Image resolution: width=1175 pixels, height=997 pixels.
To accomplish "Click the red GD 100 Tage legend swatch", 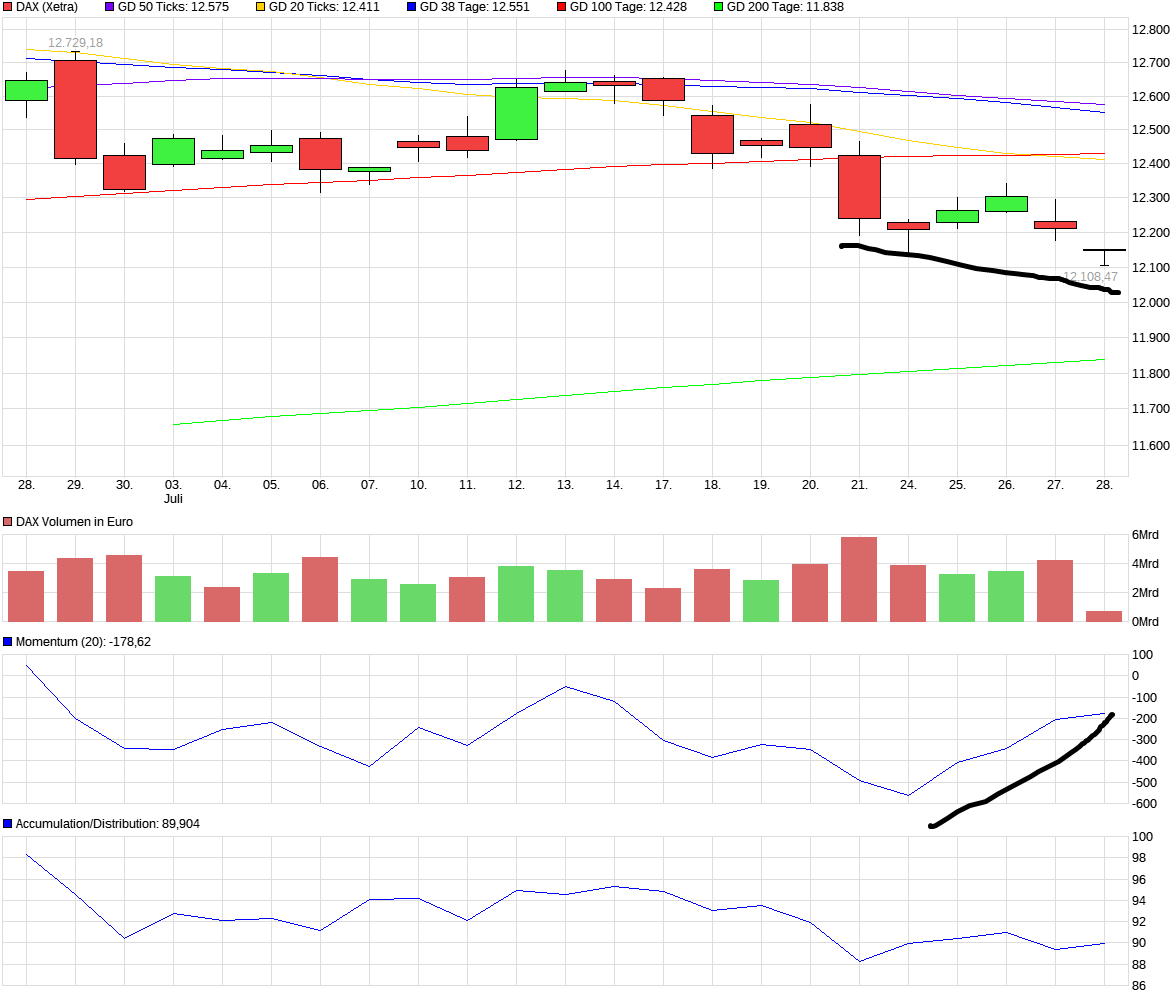I will (562, 7).
